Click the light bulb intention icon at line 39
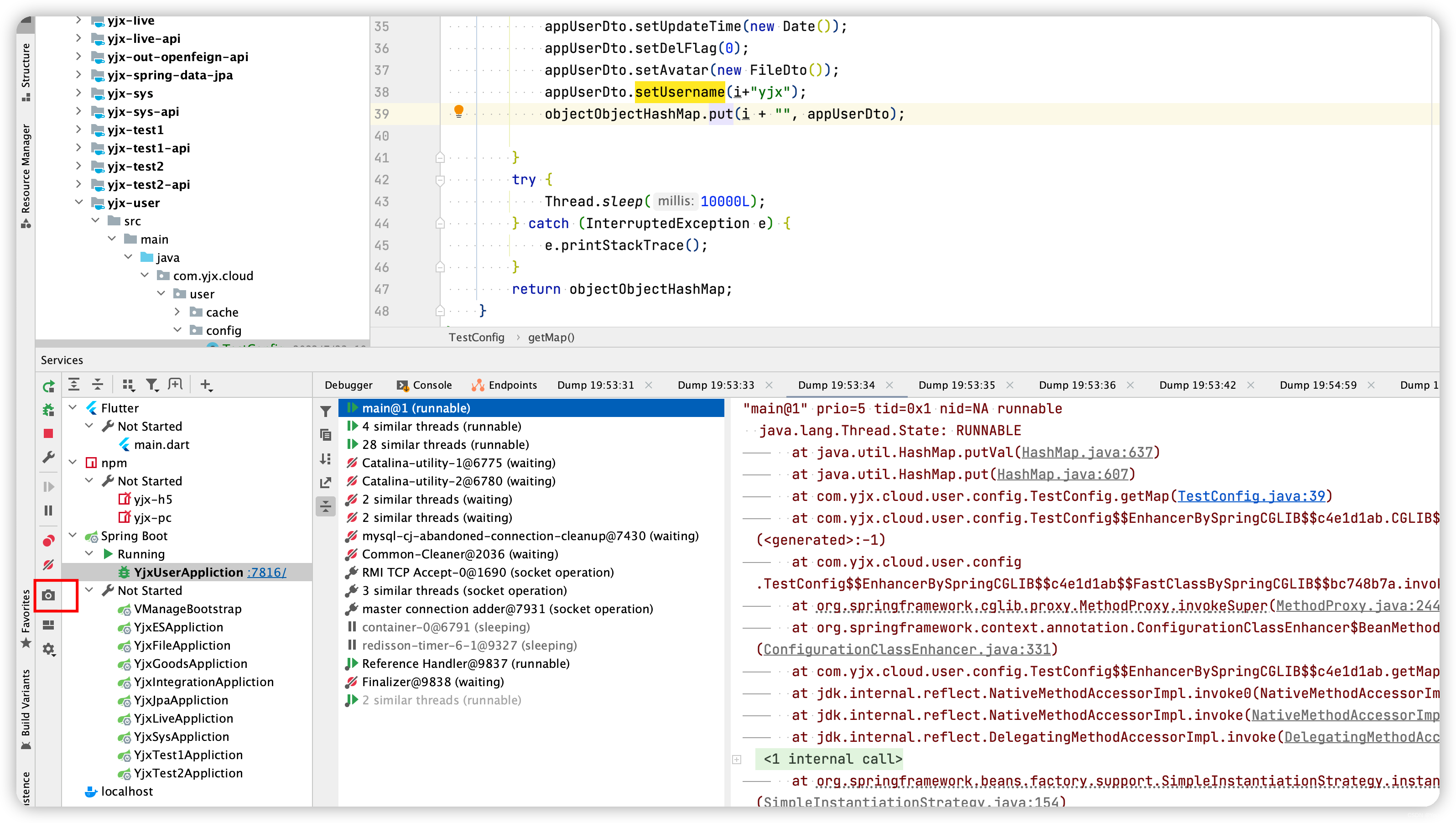The image size is (1456, 823). [x=459, y=111]
